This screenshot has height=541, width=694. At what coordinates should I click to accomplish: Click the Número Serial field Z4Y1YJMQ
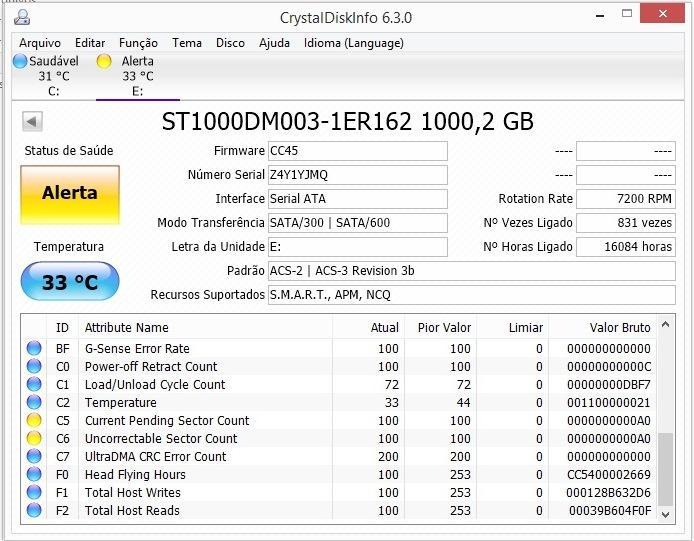click(358, 175)
